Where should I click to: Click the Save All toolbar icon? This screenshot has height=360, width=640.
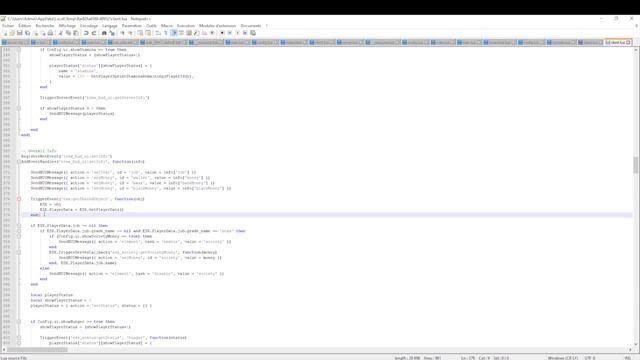coord(27,33)
